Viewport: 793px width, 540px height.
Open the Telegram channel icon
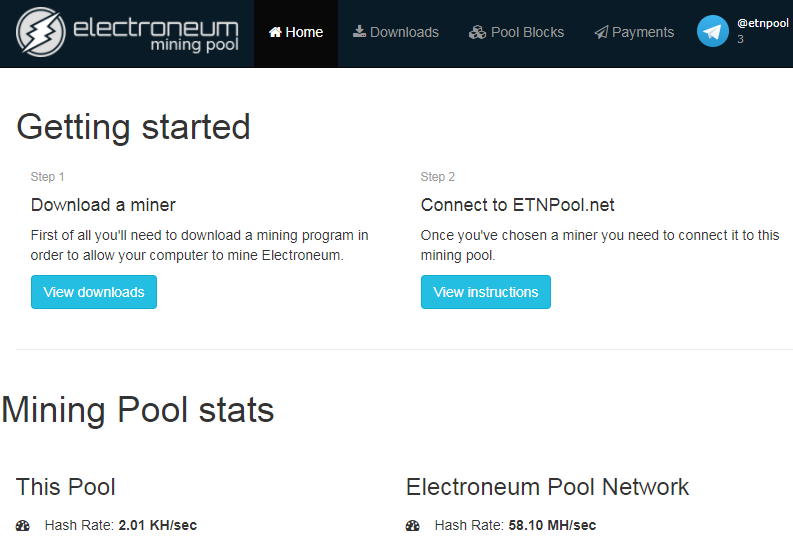pos(713,31)
